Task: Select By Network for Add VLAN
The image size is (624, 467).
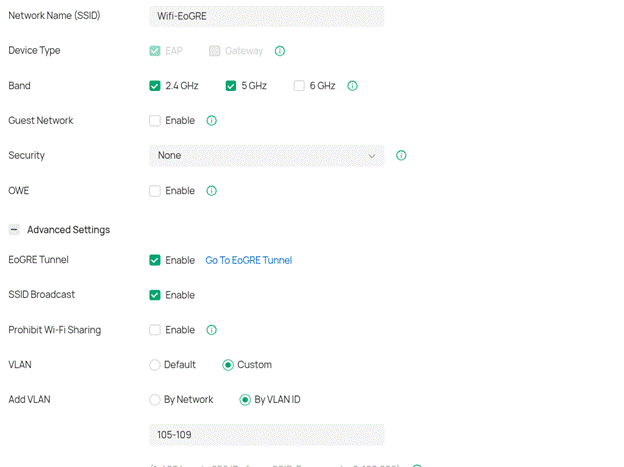Action: [155, 400]
